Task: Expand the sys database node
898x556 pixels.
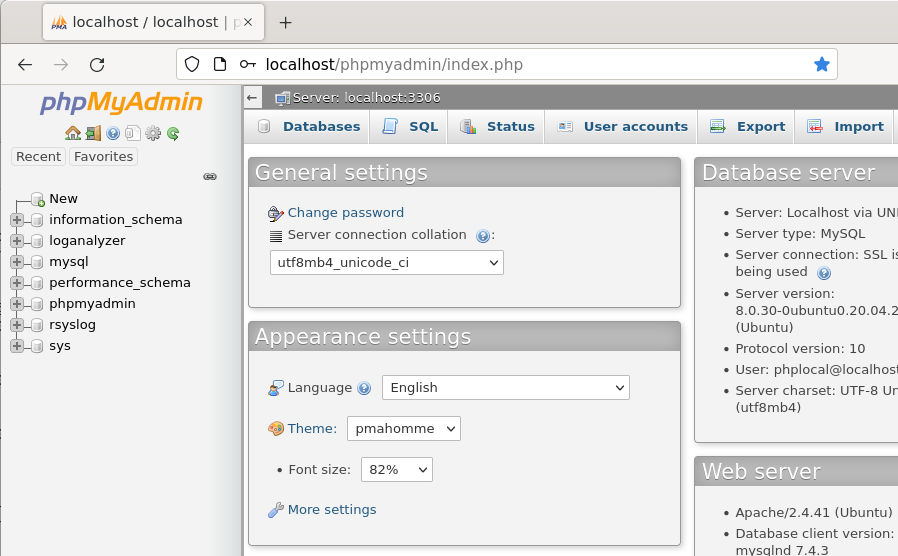Action: tap(17, 346)
